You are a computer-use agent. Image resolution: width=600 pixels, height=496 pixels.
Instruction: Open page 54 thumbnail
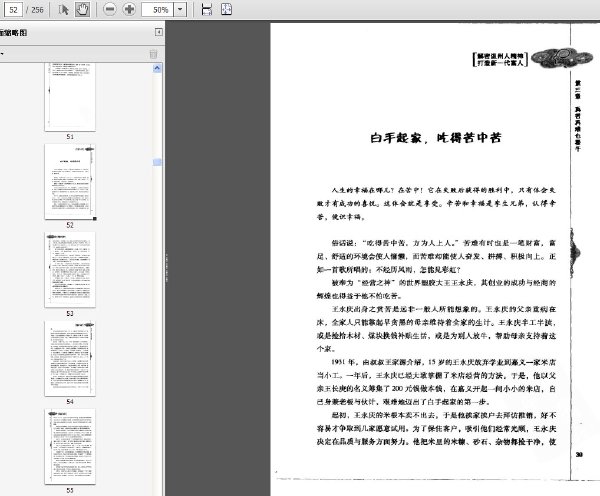click(x=70, y=358)
